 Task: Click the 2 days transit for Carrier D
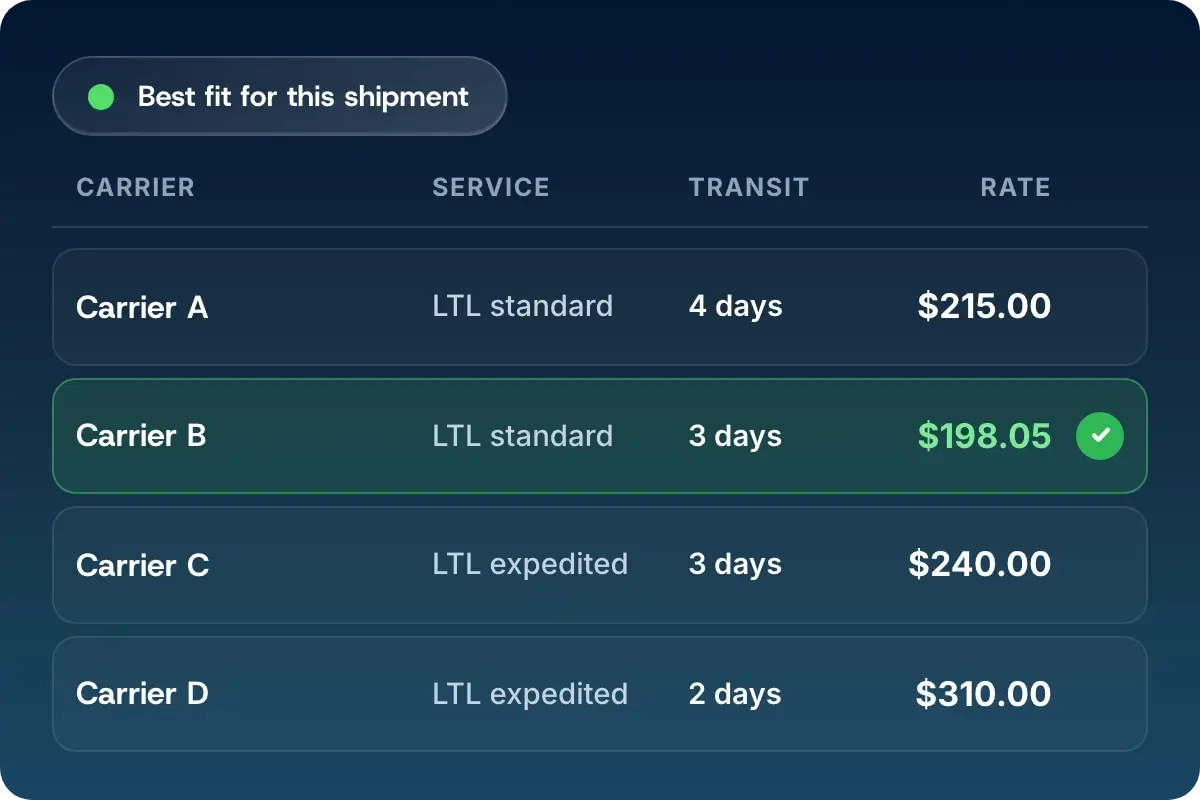(x=735, y=694)
